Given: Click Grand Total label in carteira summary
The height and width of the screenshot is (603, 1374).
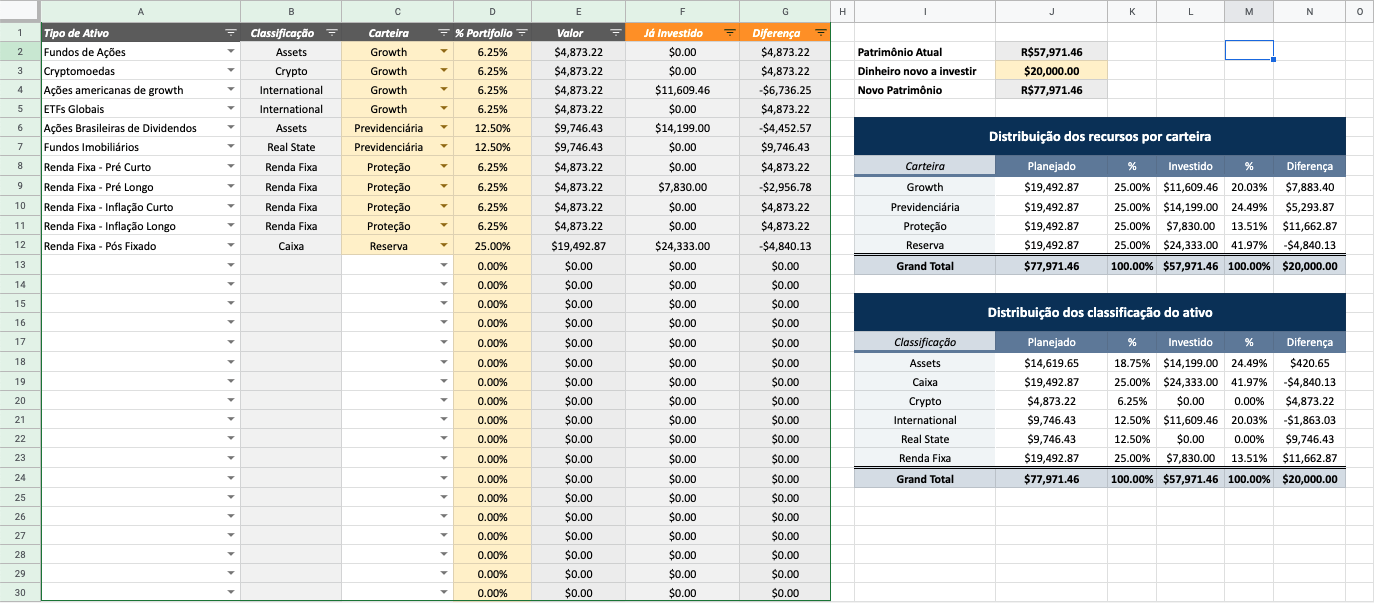Looking at the screenshot, I should [925, 266].
